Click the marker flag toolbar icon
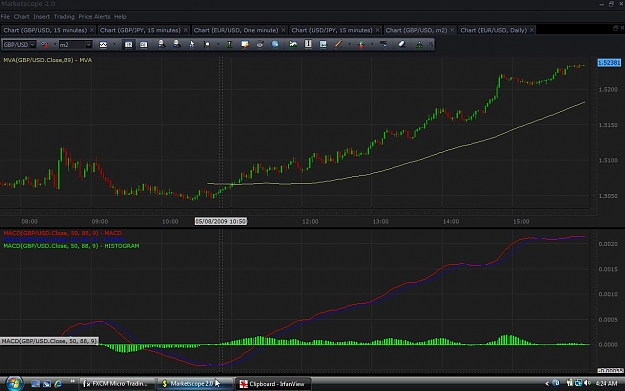Image resolution: width=625 pixels, height=391 pixels. (206, 44)
